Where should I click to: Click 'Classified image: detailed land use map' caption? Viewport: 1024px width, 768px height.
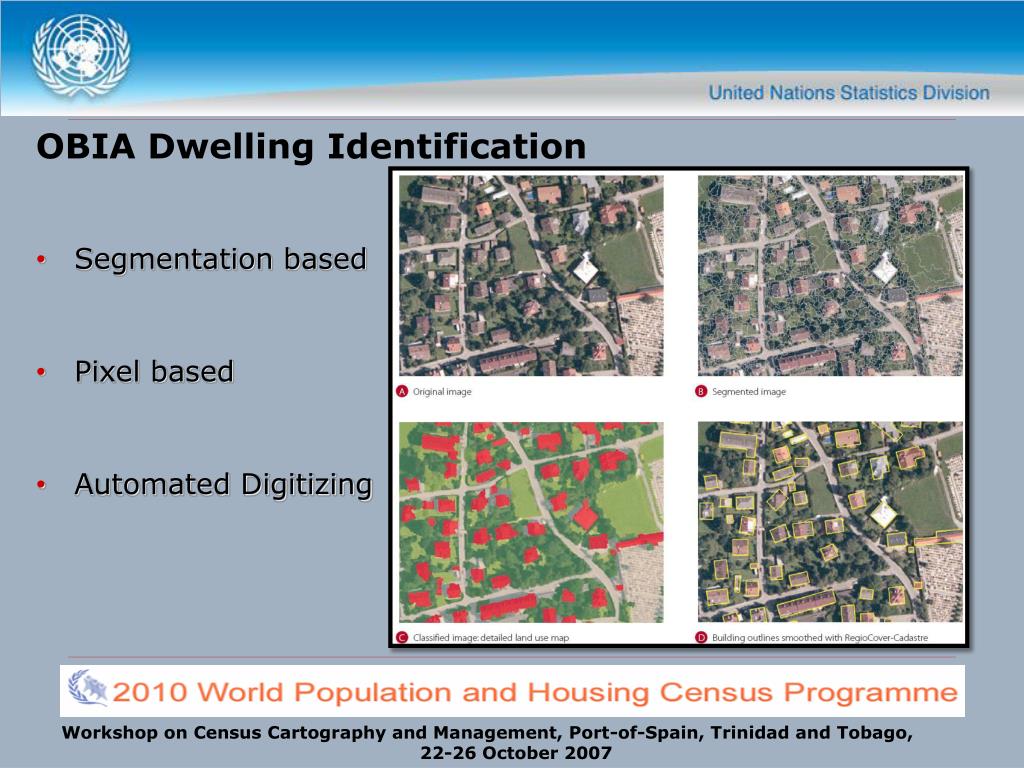click(491, 637)
